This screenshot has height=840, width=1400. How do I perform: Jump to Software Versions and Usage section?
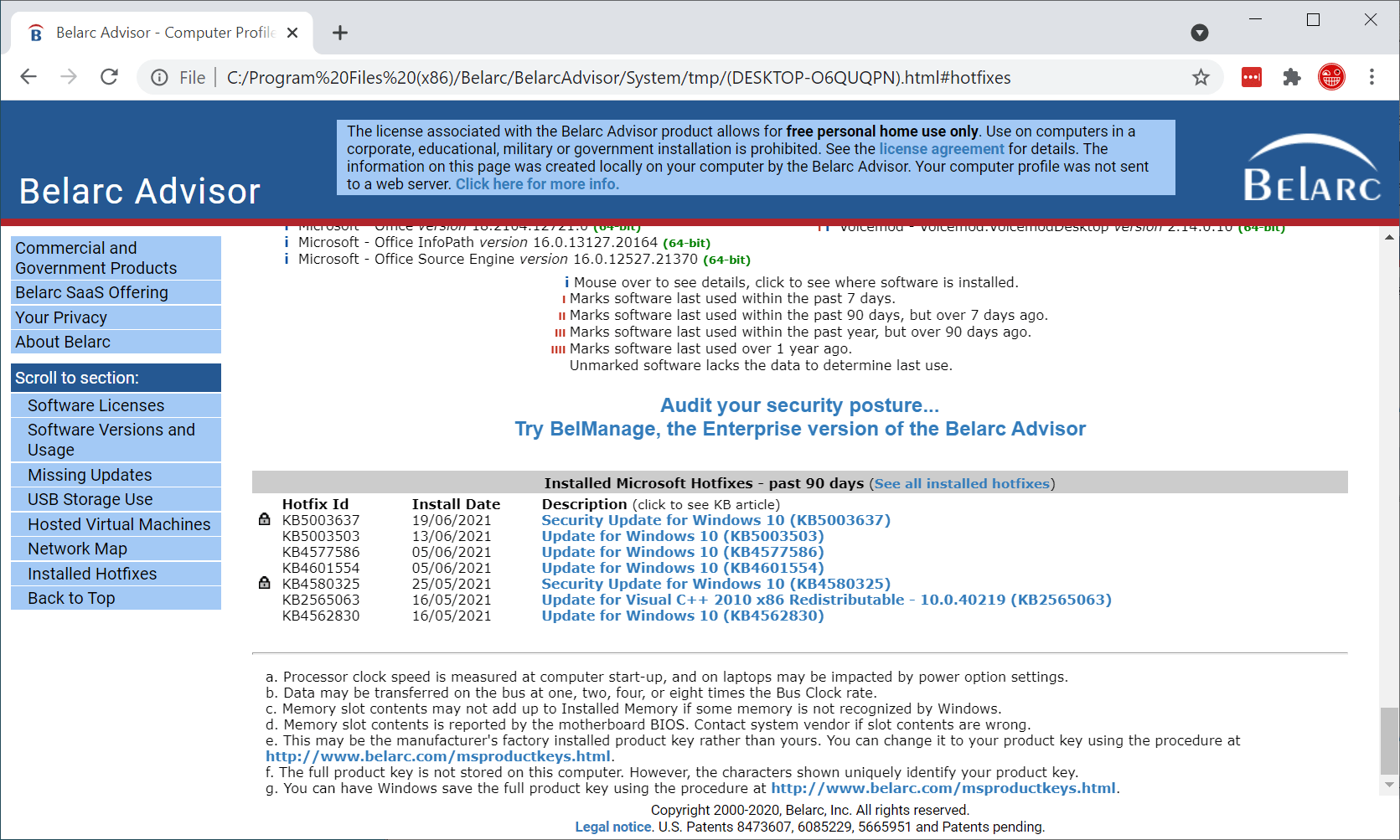tap(116, 440)
